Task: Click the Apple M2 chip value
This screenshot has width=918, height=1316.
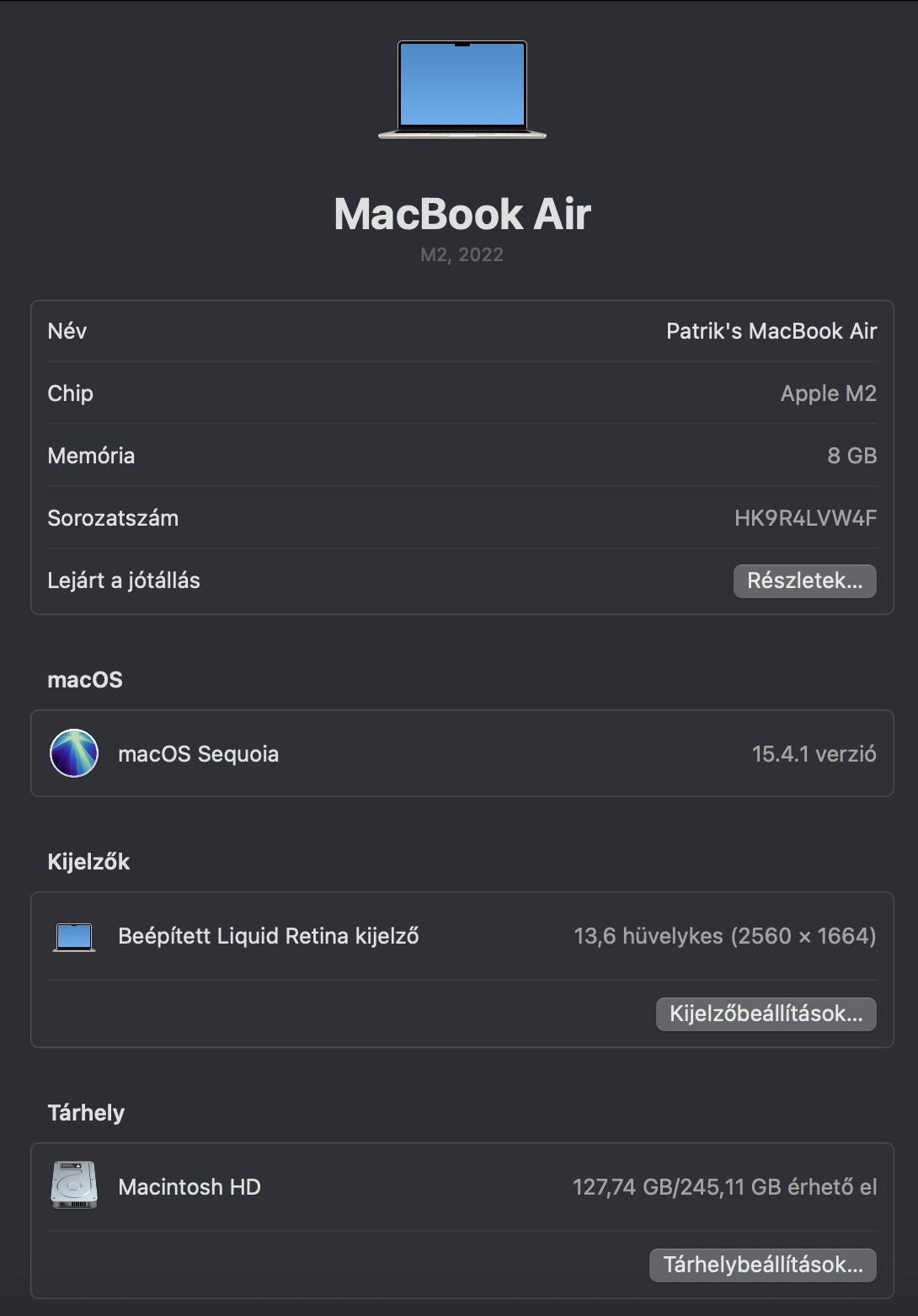Action: pyautogui.click(x=828, y=393)
